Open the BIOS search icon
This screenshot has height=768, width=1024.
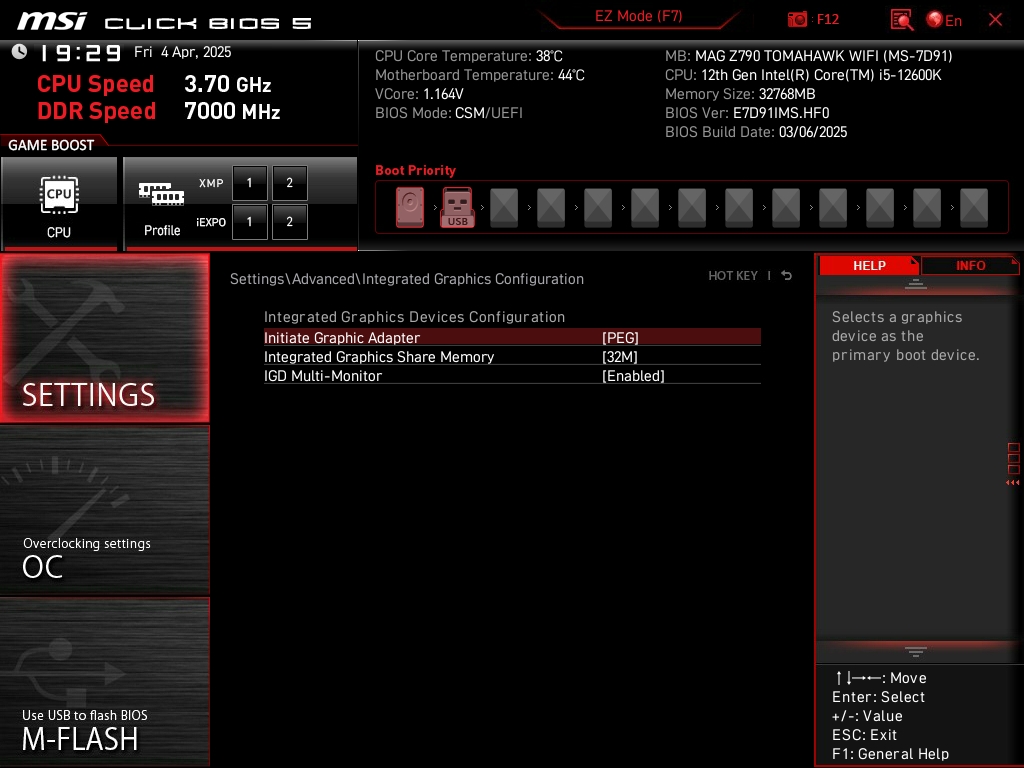(901, 20)
